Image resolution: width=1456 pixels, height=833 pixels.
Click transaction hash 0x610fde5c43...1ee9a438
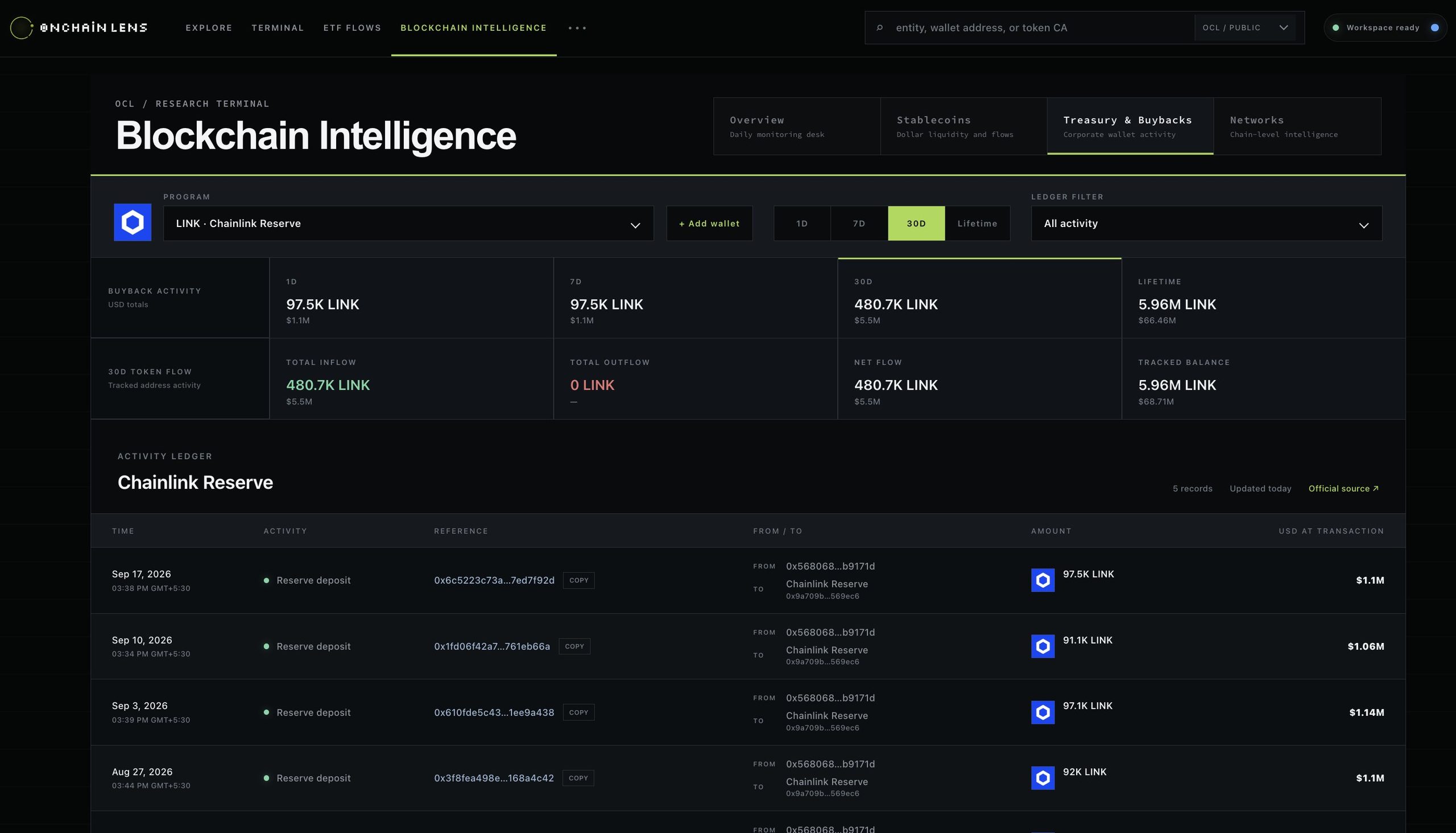(494, 712)
